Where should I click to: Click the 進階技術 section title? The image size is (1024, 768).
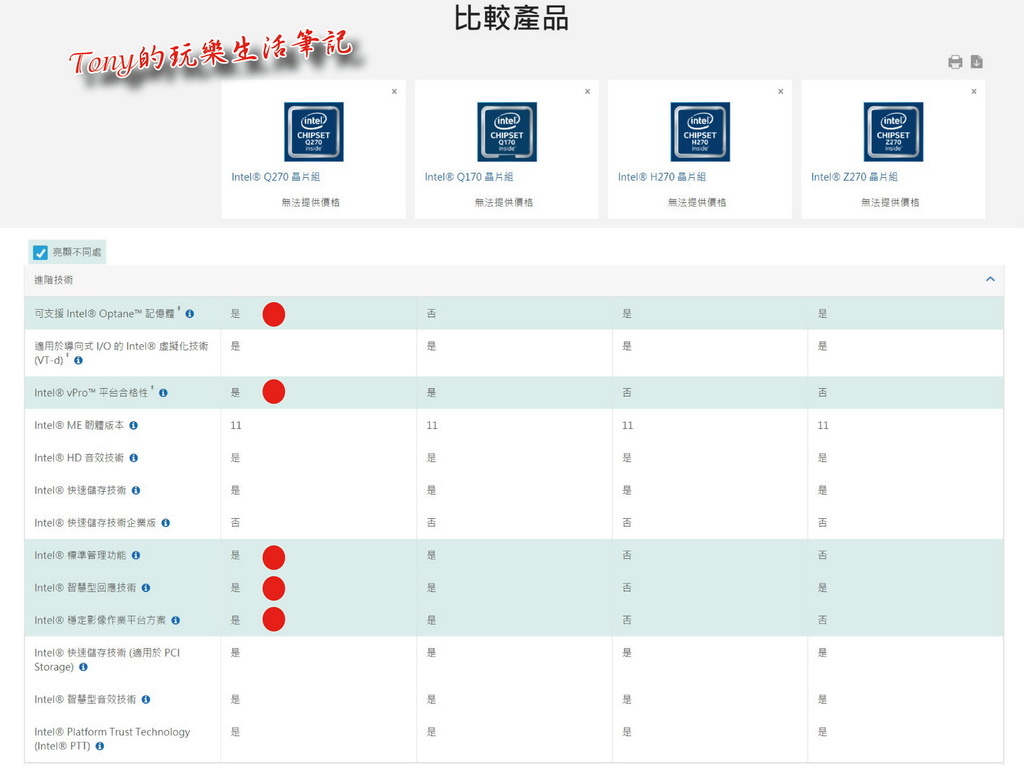[x=54, y=280]
